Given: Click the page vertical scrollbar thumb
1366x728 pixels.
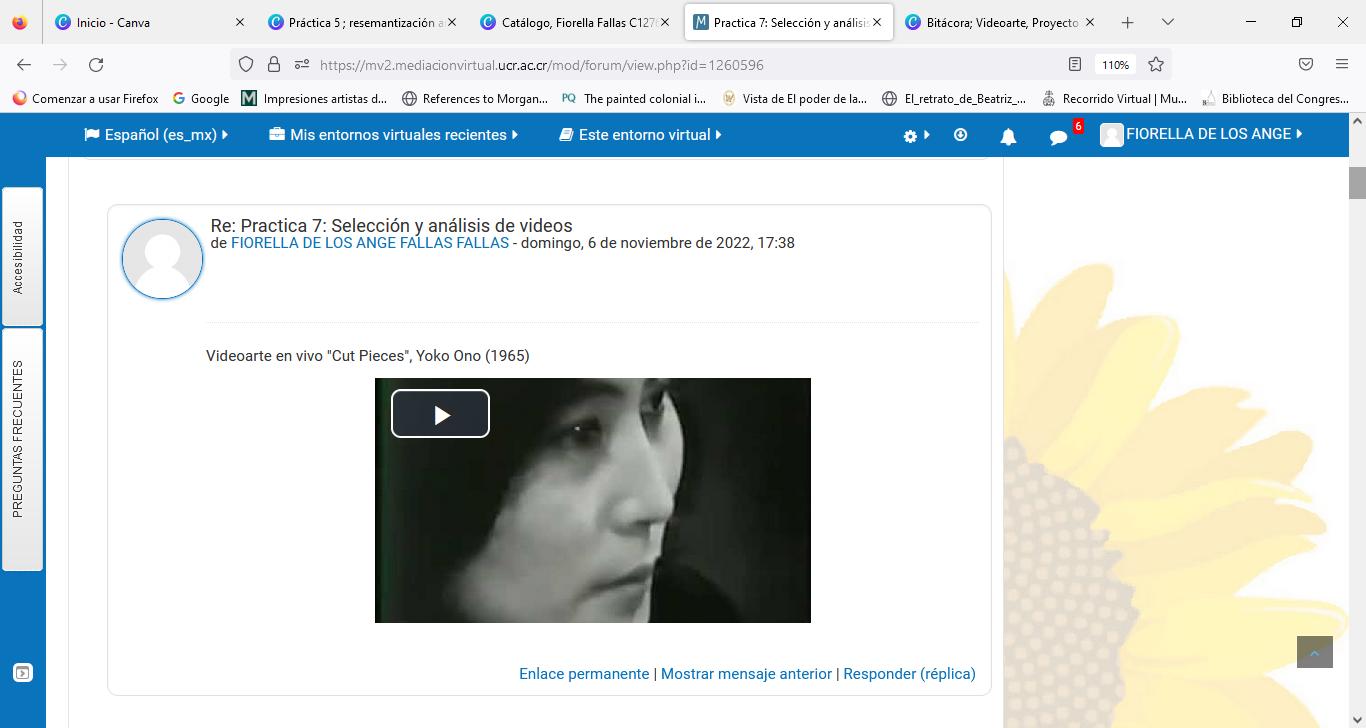Looking at the screenshot, I should (x=1357, y=183).
